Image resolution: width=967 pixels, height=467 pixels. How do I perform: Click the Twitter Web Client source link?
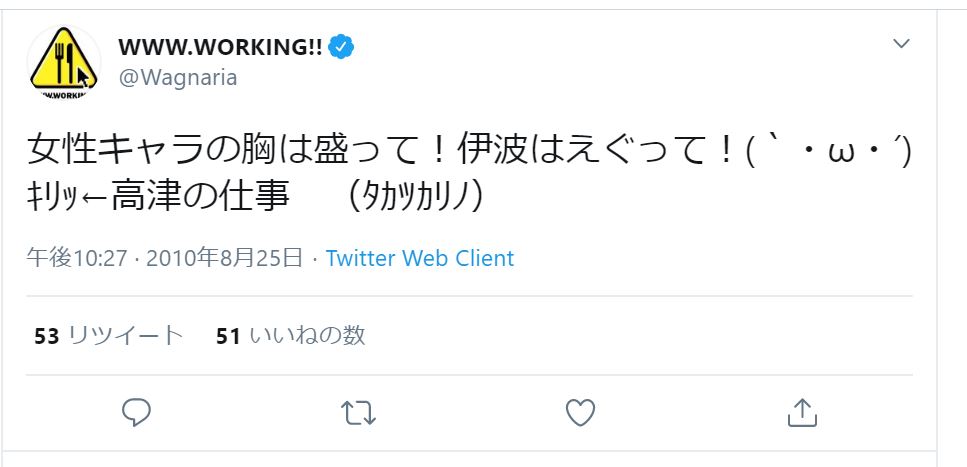click(x=419, y=258)
